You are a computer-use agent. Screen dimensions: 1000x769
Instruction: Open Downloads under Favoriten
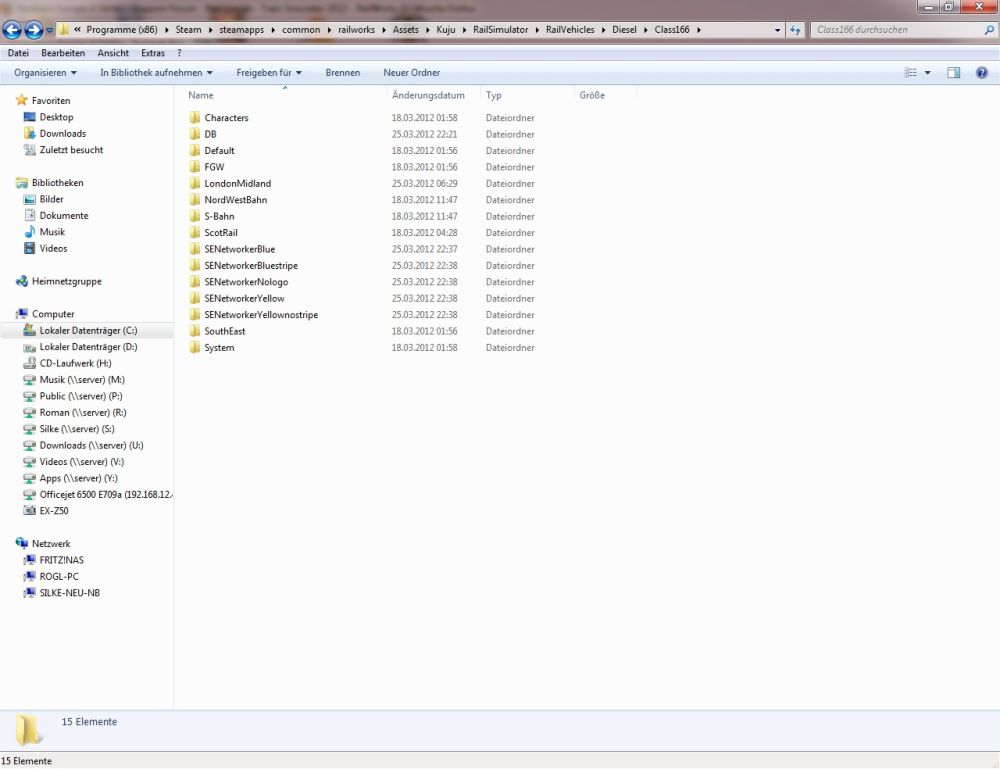tap(62, 133)
